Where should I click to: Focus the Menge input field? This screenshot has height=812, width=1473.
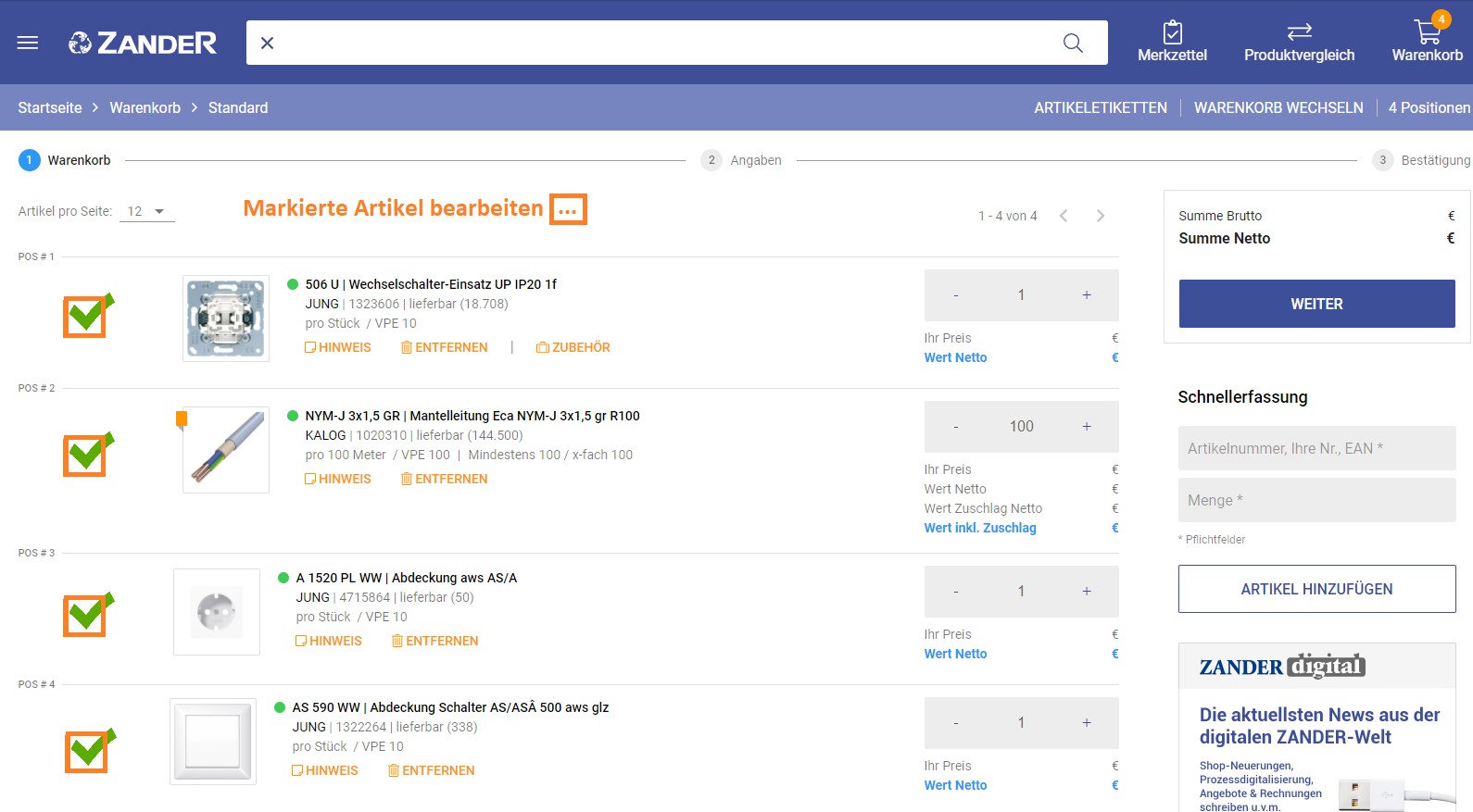tap(1316, 500)
